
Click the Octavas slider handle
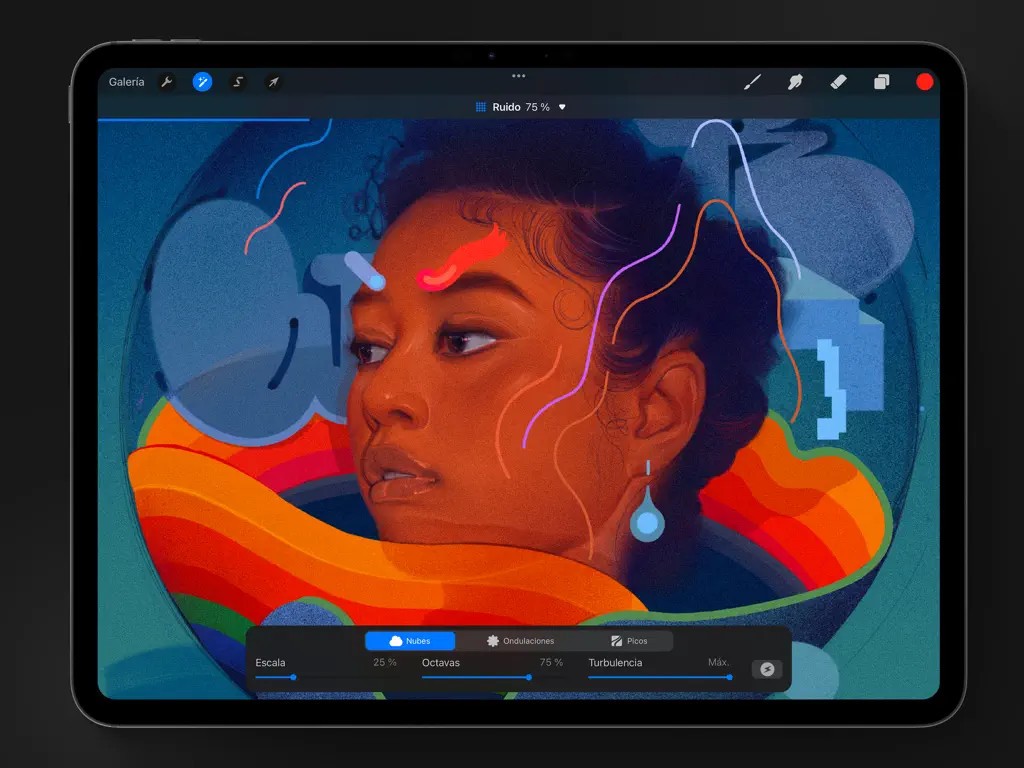(x=529, y=677)
